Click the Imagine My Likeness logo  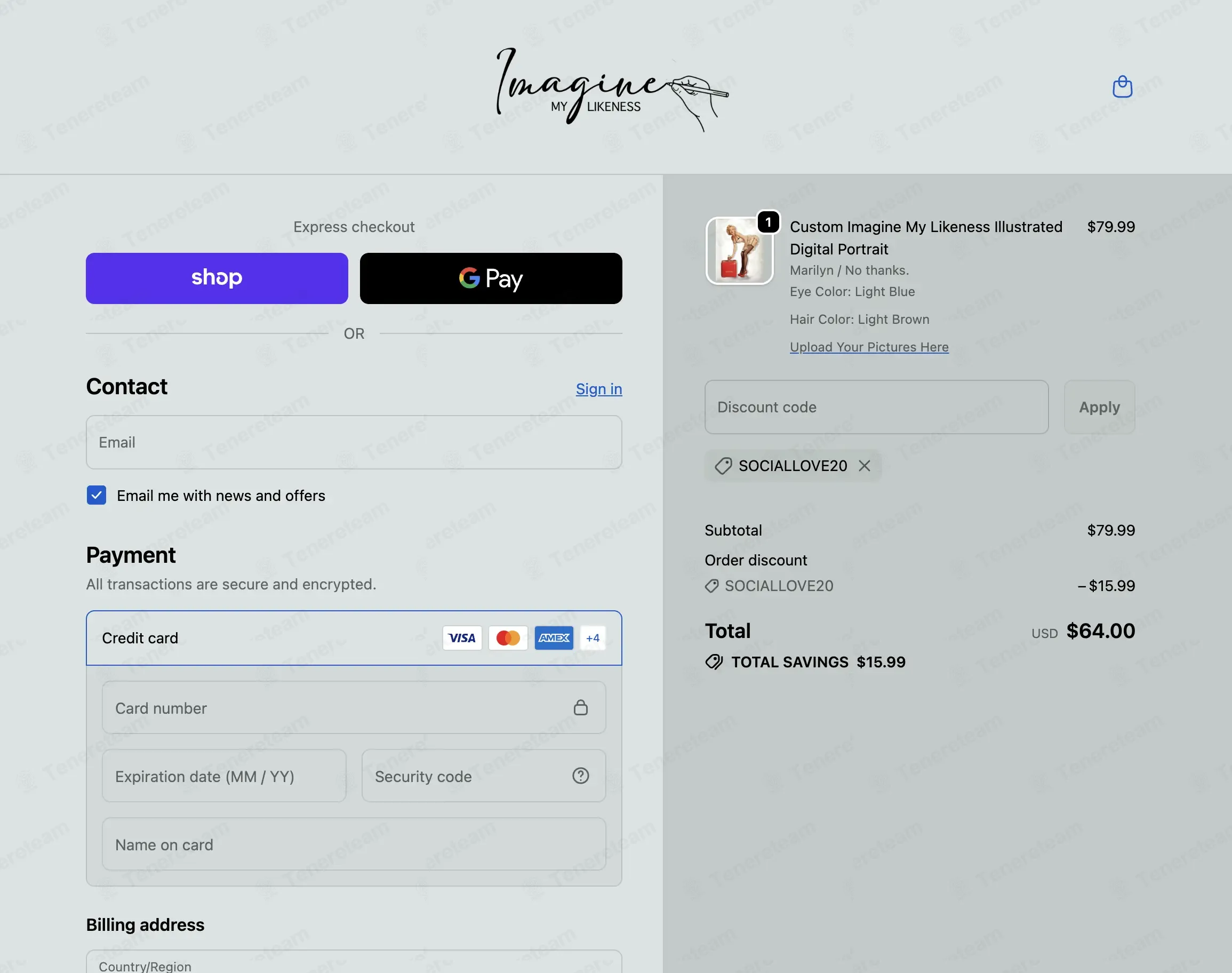[x=612, y=89]
